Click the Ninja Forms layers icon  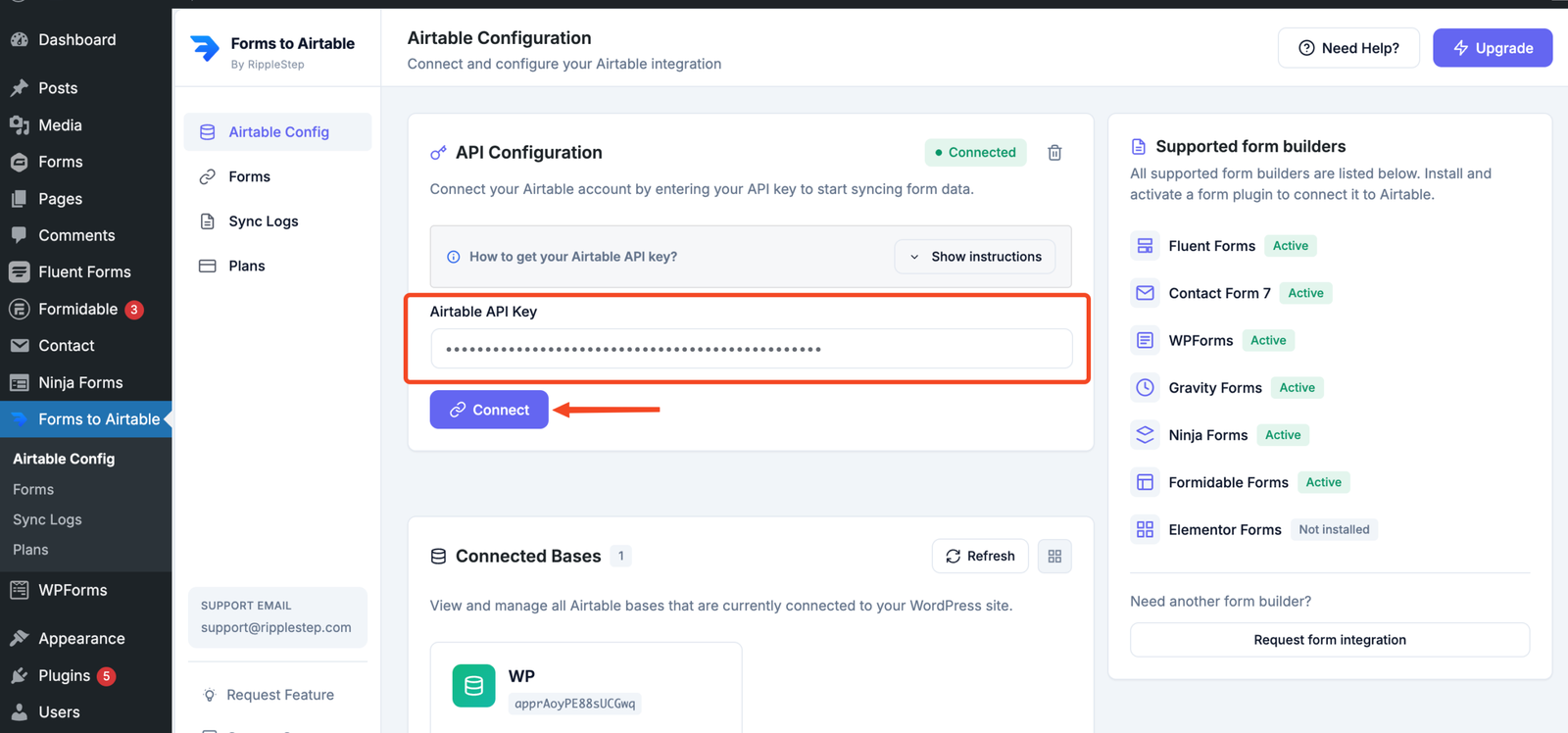(x=1145, y=434)
